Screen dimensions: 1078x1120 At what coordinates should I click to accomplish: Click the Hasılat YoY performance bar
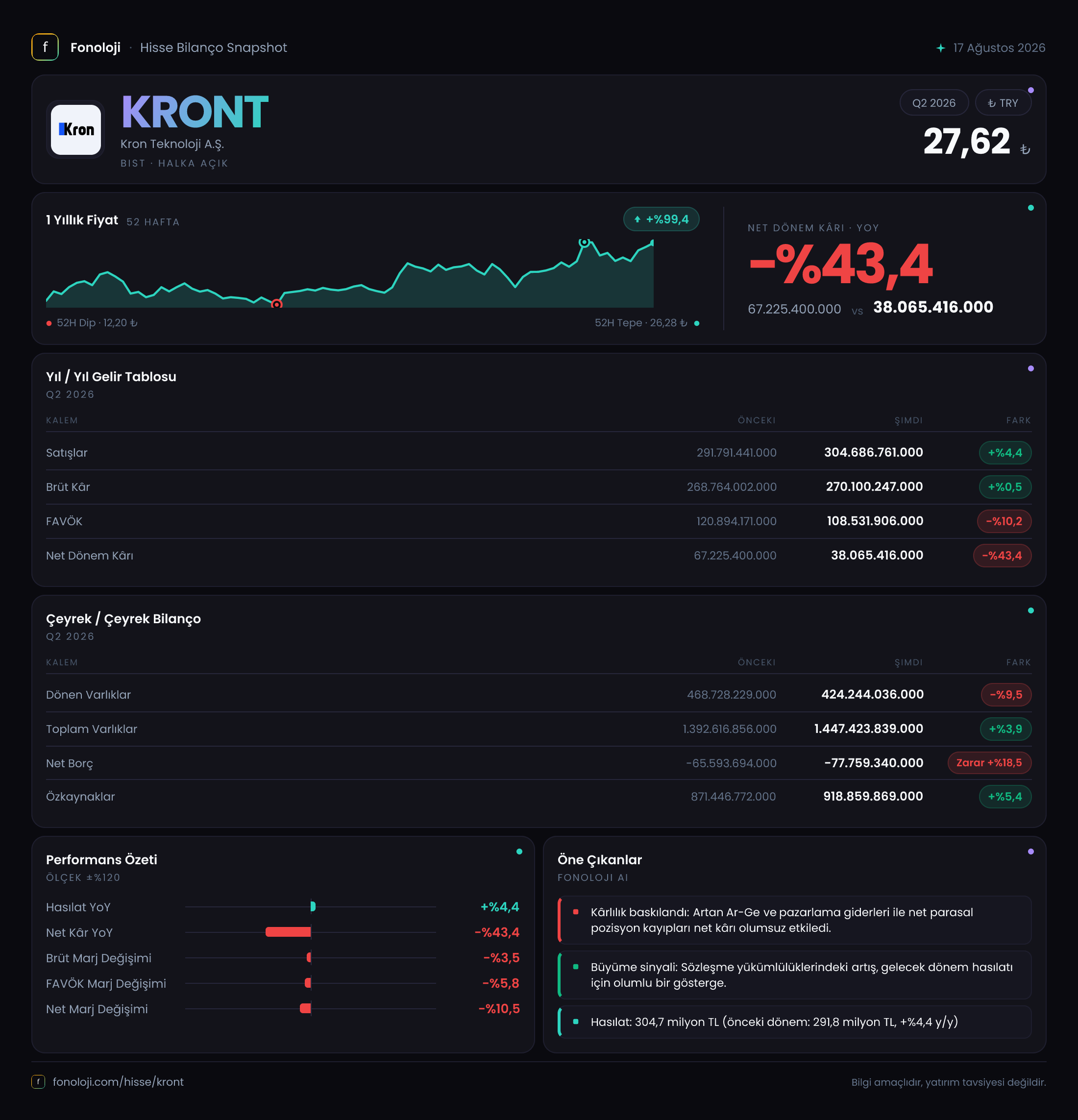pos(313,906)
